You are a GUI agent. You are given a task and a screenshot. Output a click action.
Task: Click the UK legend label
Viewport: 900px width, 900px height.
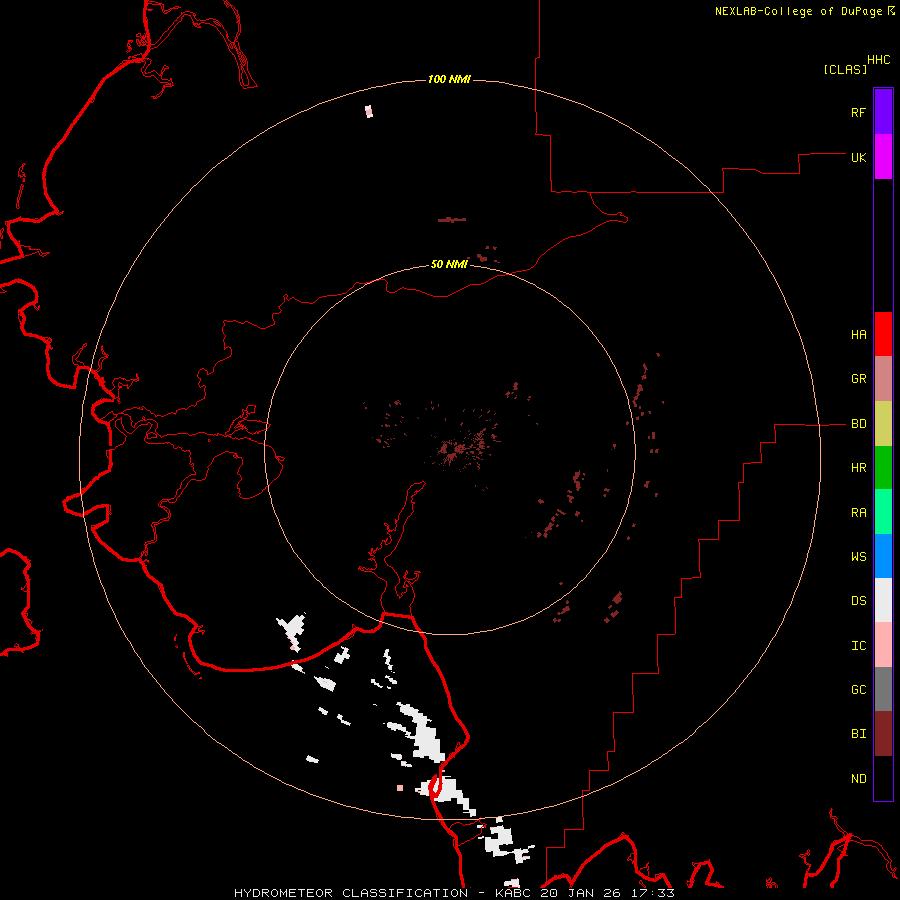coord(858,157)
